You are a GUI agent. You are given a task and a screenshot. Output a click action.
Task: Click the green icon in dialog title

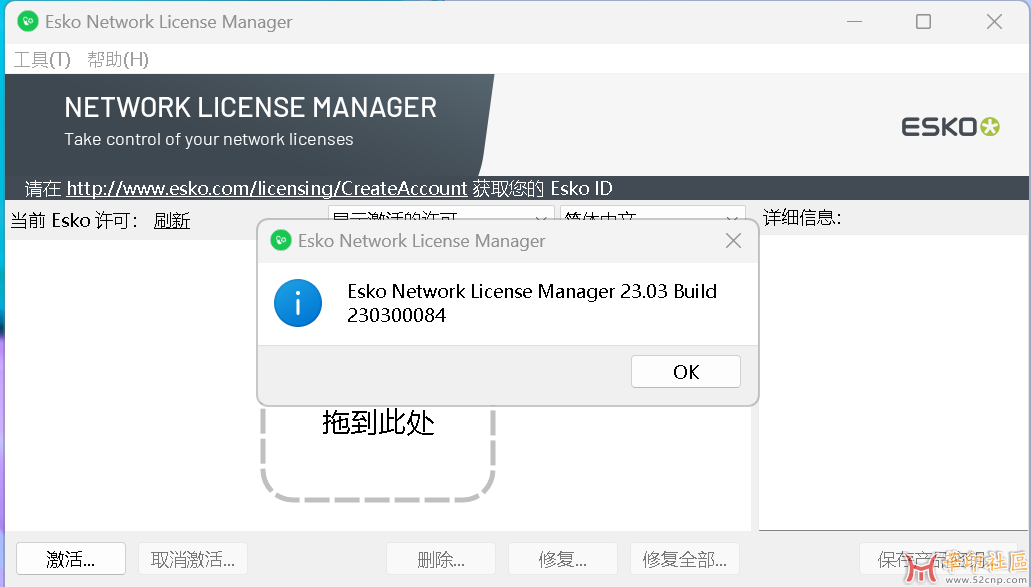click(281, 241)
